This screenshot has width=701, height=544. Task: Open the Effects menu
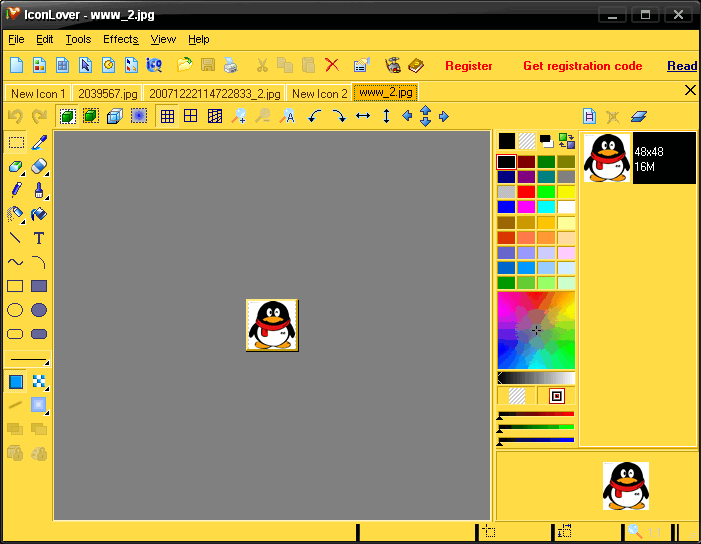click(121, 39)
